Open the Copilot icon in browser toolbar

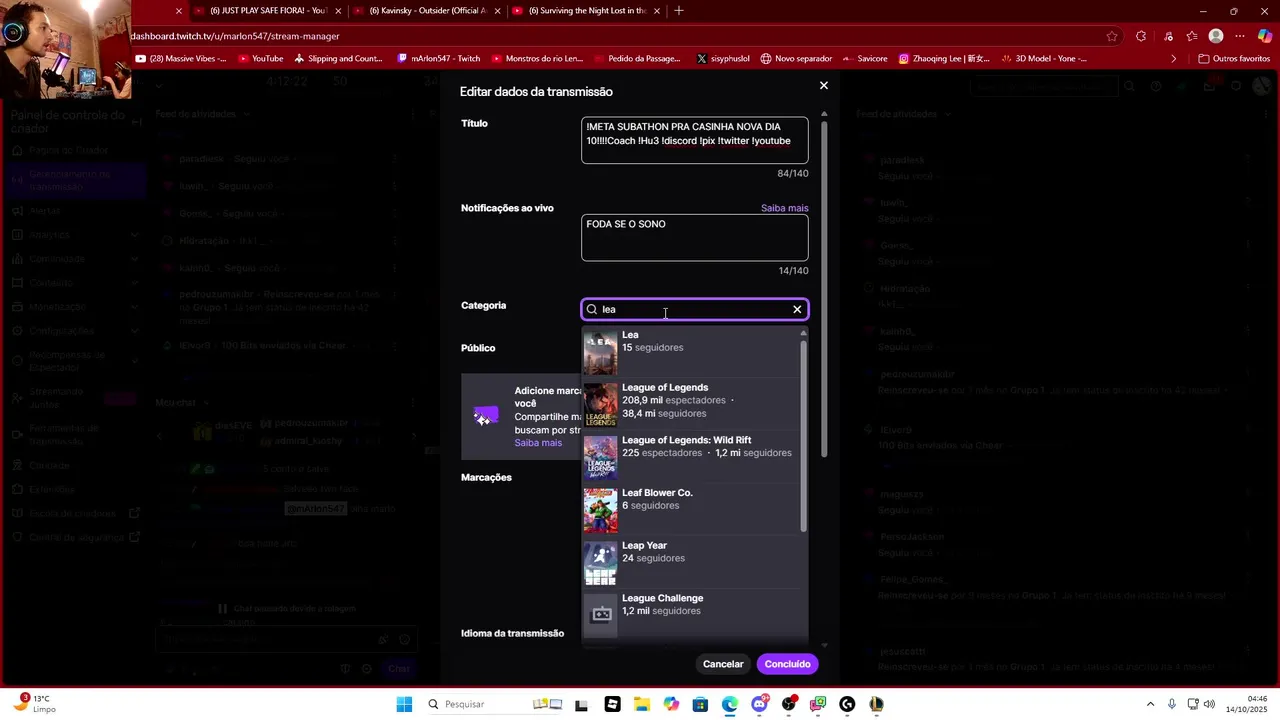[1265, 36]
